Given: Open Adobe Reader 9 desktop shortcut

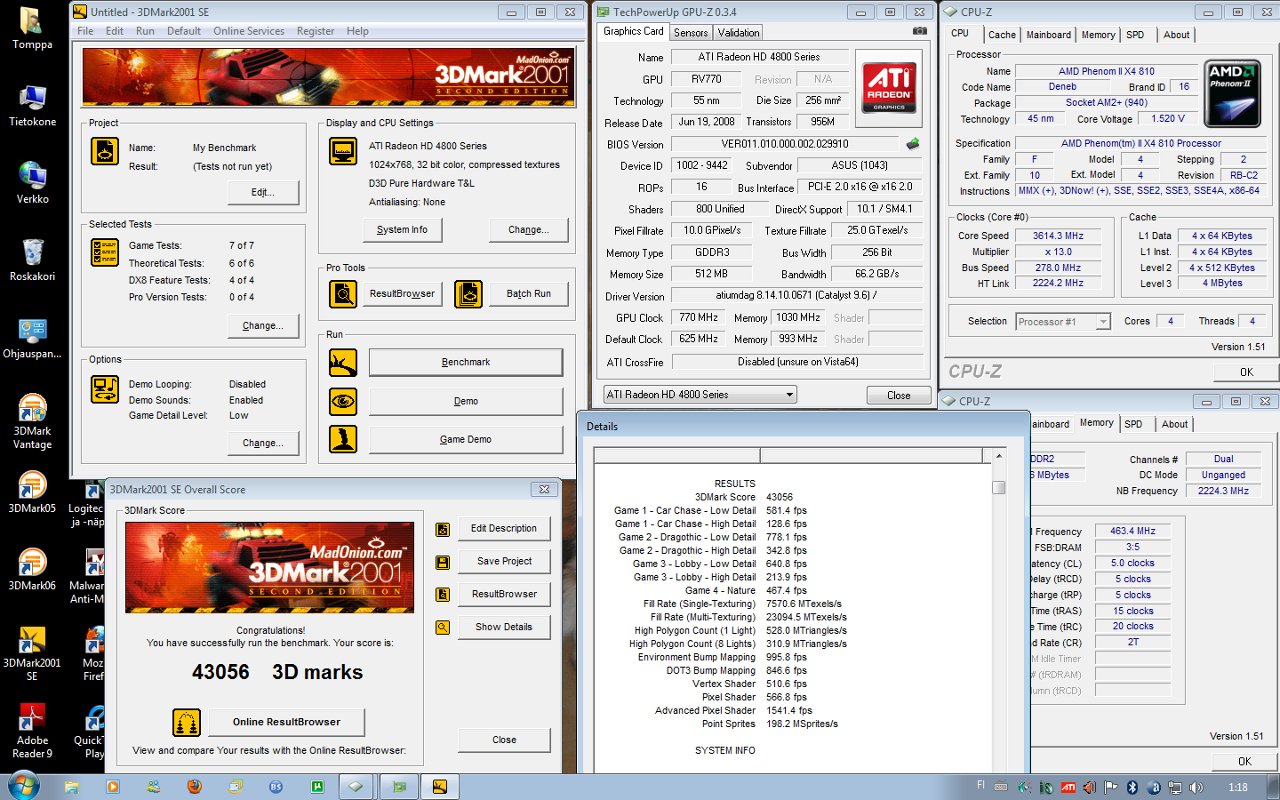Looking at the screenshot, I should coord(32,731).
